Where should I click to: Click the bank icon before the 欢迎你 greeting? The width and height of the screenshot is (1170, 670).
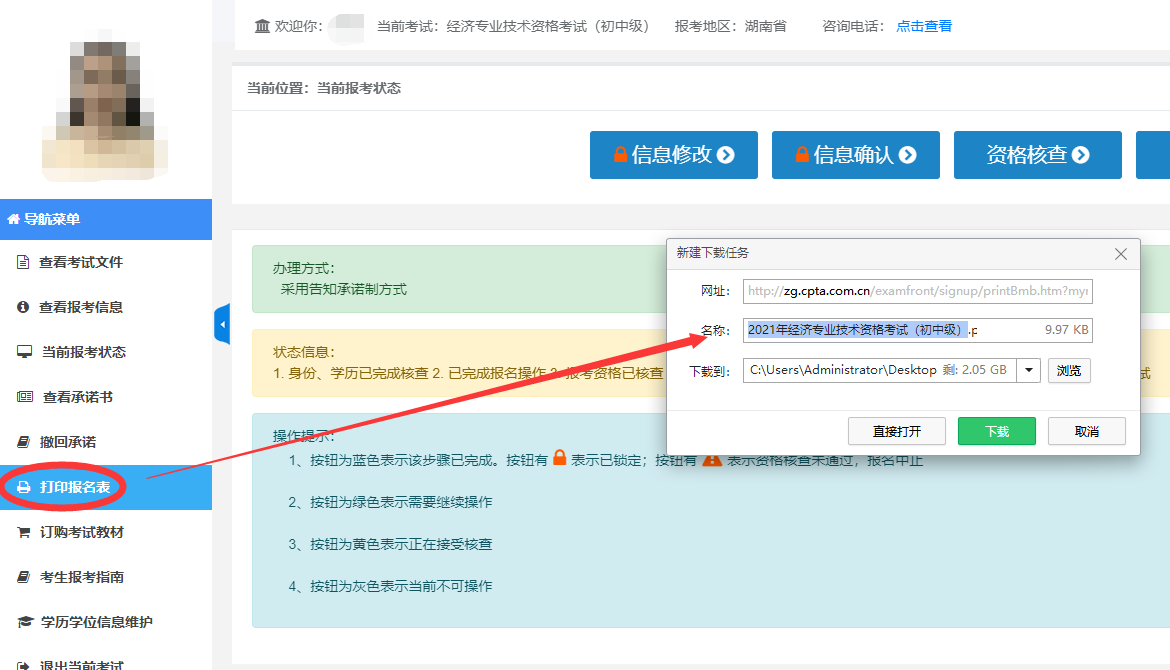tap(262, 25)
